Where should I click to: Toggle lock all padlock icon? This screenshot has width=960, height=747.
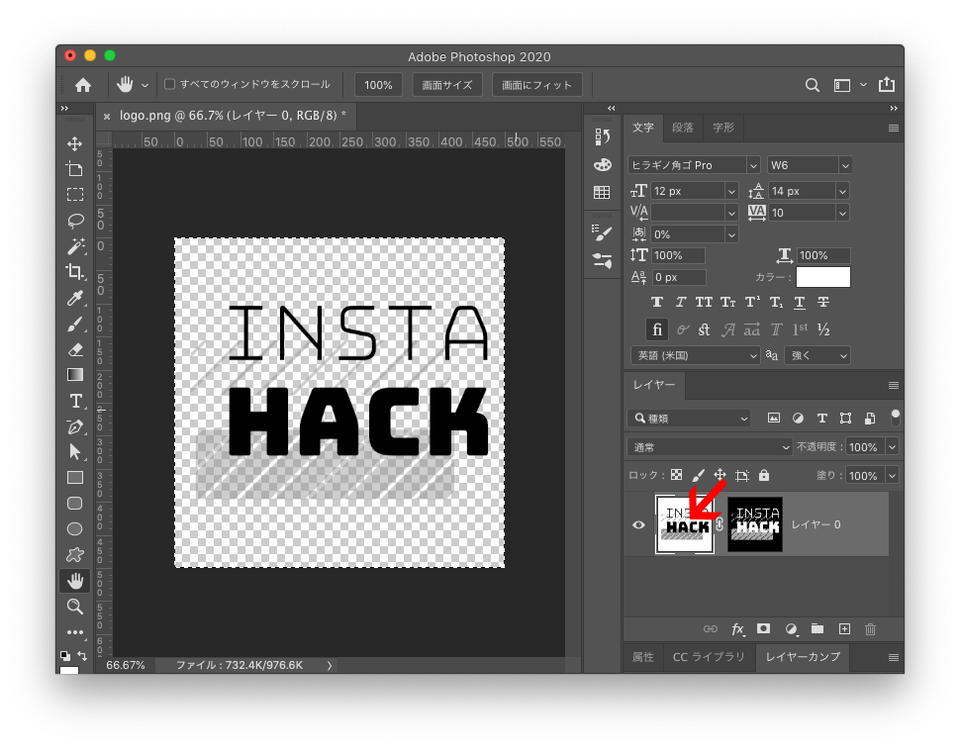(763, 475)
